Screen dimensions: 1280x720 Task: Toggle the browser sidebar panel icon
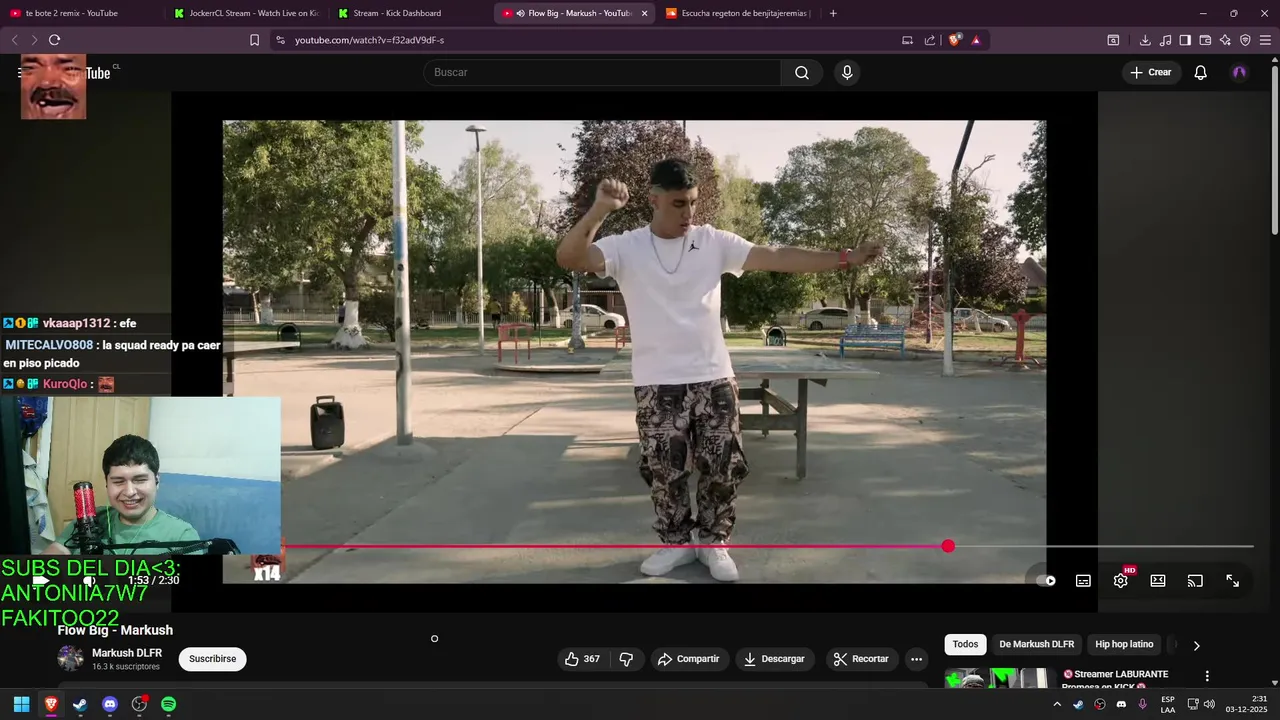1185,40
